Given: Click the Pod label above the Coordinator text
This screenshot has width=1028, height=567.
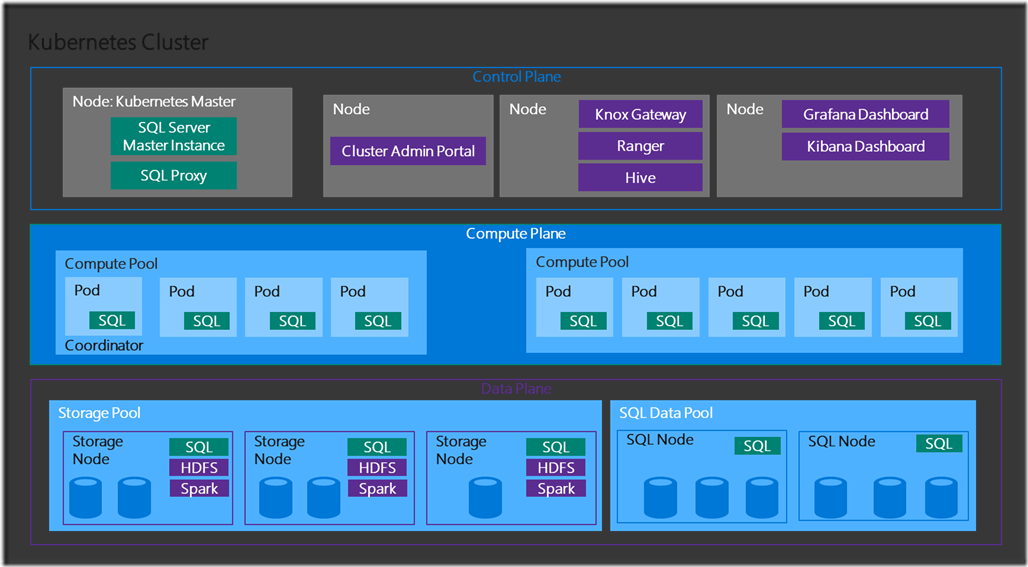Looking at the screenshot, I should click(87, 290).
